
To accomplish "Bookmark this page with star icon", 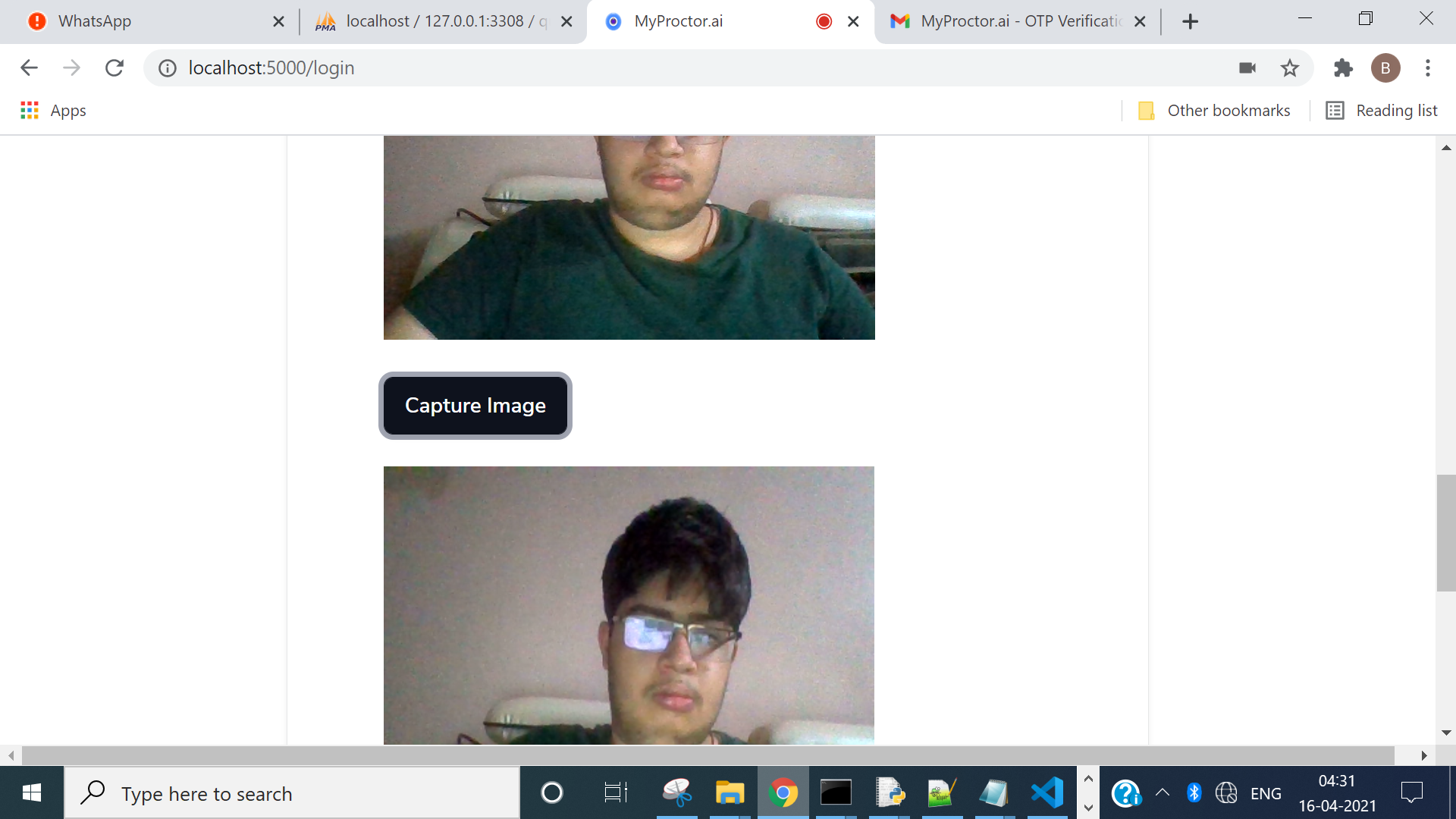I will pos(1289,68).
